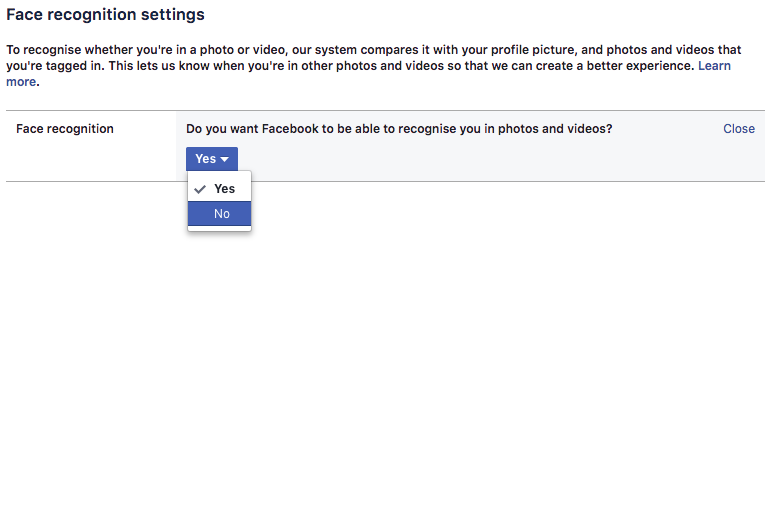Choose the checked Yes menu option
This screenshot has height=513, width=769.
click(x=224, y=188)
